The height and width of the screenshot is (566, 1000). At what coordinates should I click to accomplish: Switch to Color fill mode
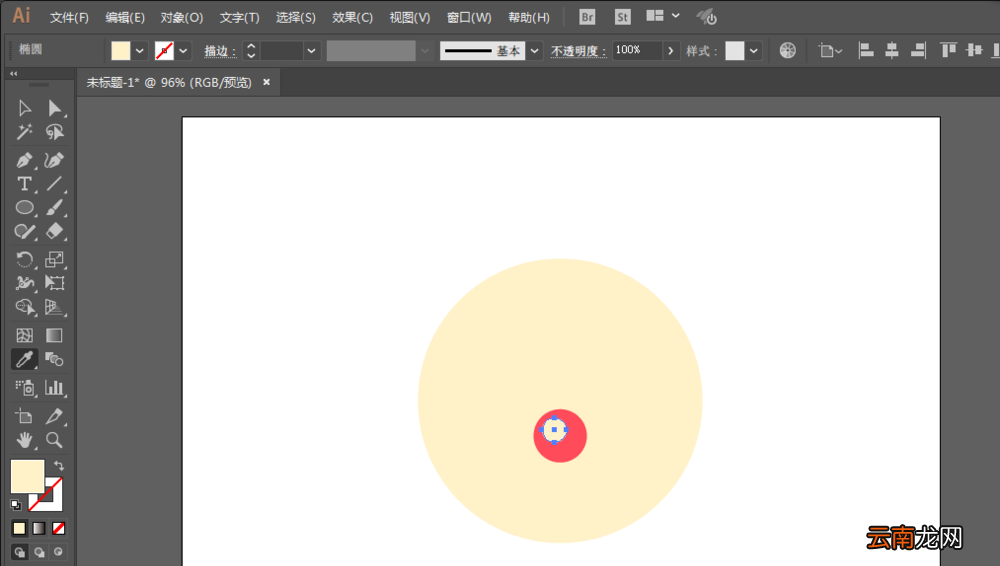coord(19,528)
